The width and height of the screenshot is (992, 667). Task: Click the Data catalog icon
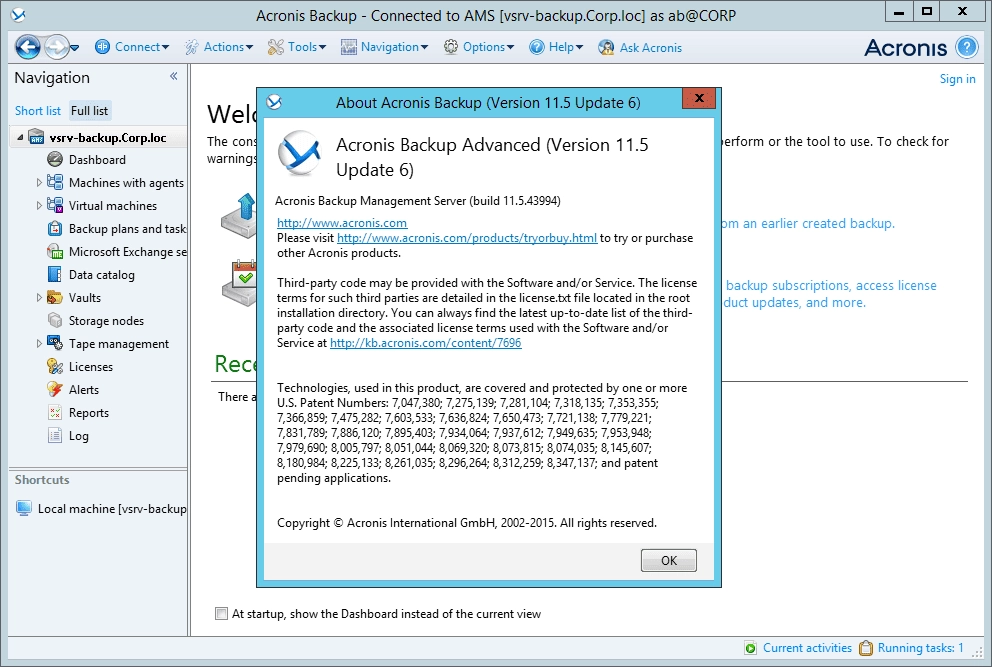(x=55, y=275)
